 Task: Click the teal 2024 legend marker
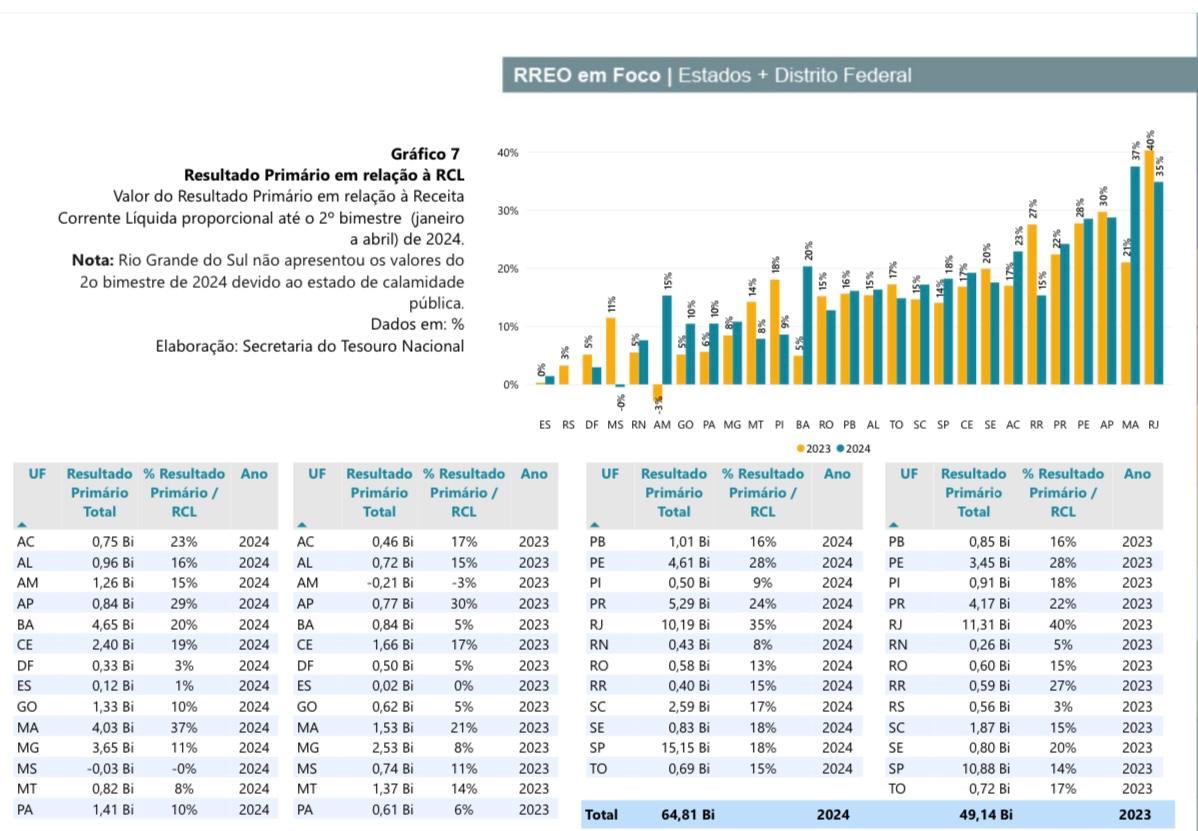(x=840, y=448)
